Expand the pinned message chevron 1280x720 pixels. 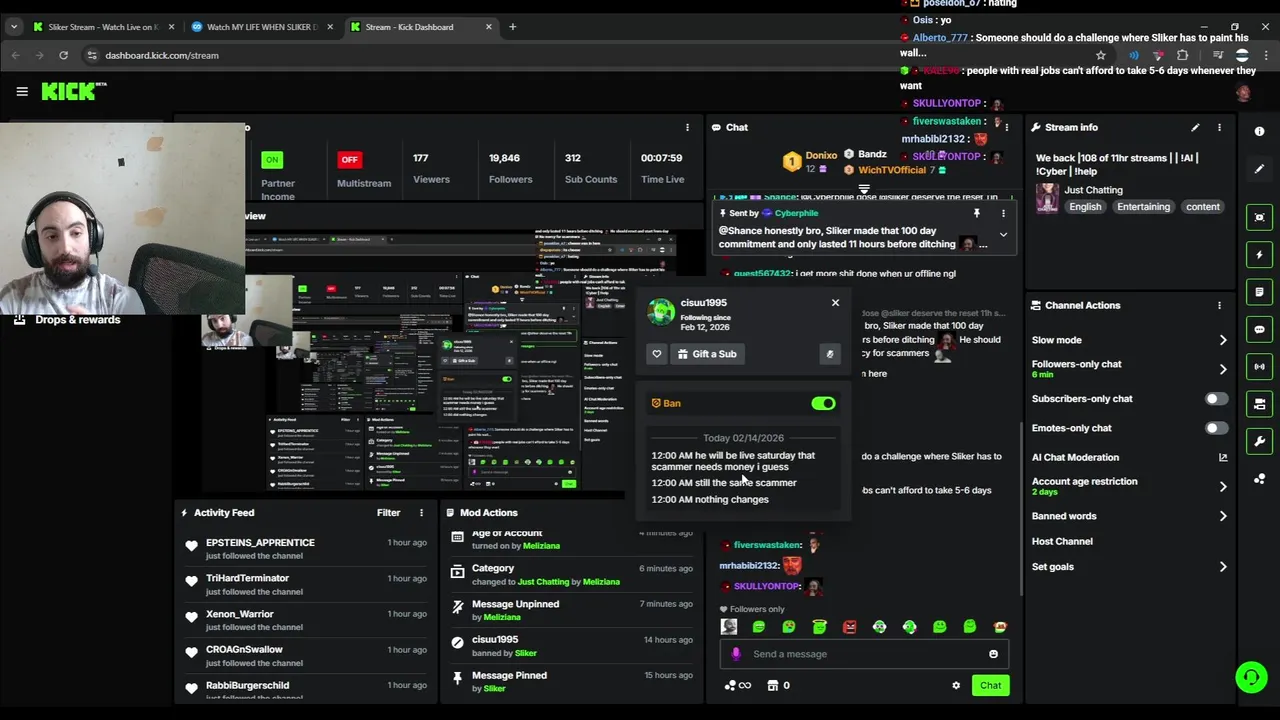1003,235
